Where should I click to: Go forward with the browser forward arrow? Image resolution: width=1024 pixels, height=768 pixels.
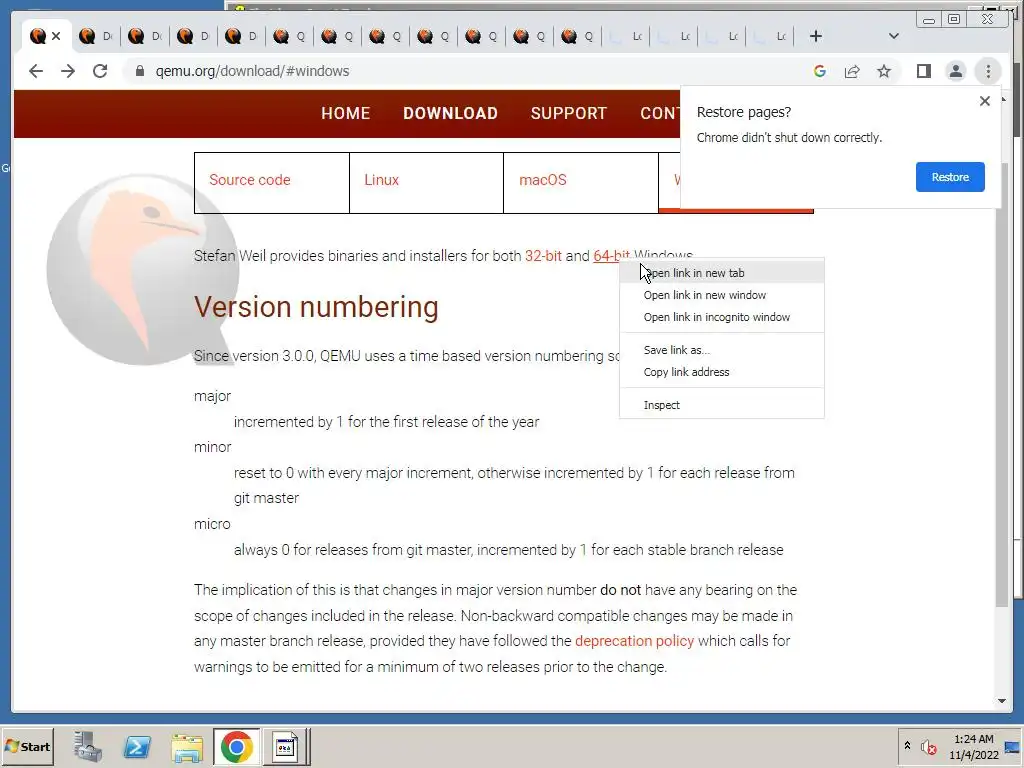tap(68, 71)
